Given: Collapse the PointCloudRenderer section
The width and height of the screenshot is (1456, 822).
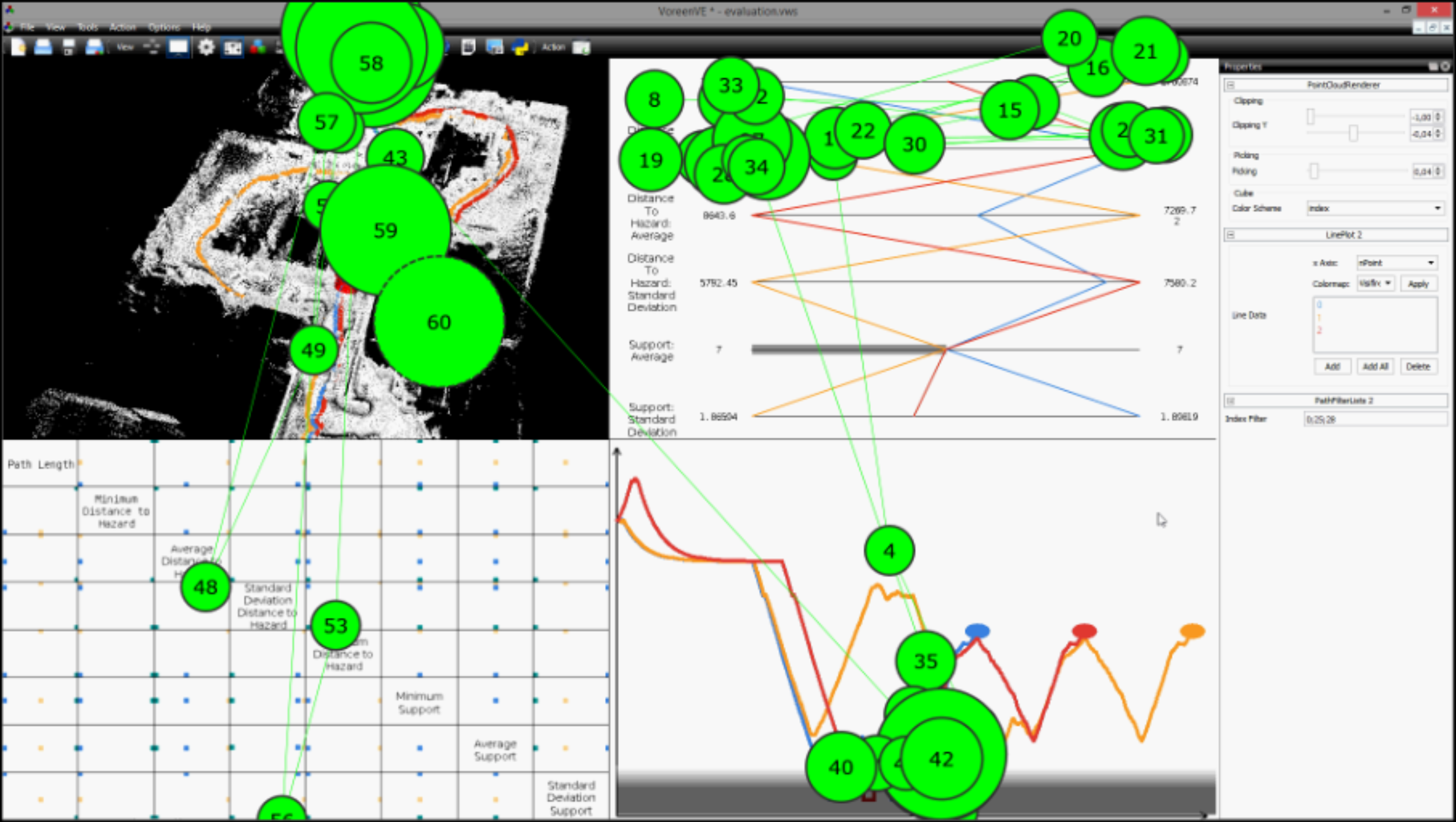Looking at the screenshot, I should pyautogui.click(x=1231, y=85).
